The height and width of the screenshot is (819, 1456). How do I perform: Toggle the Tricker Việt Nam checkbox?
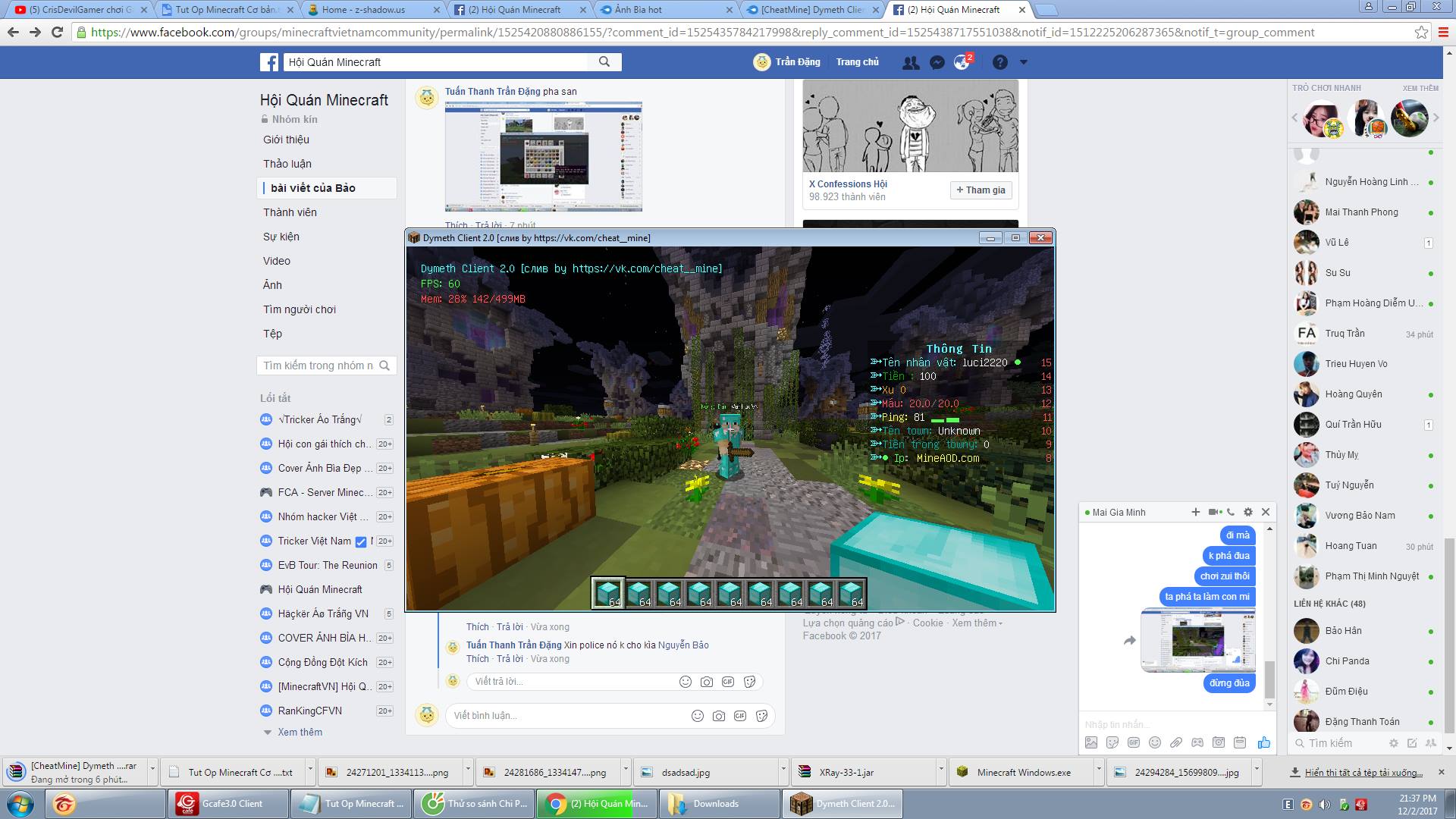click(361, 541)
